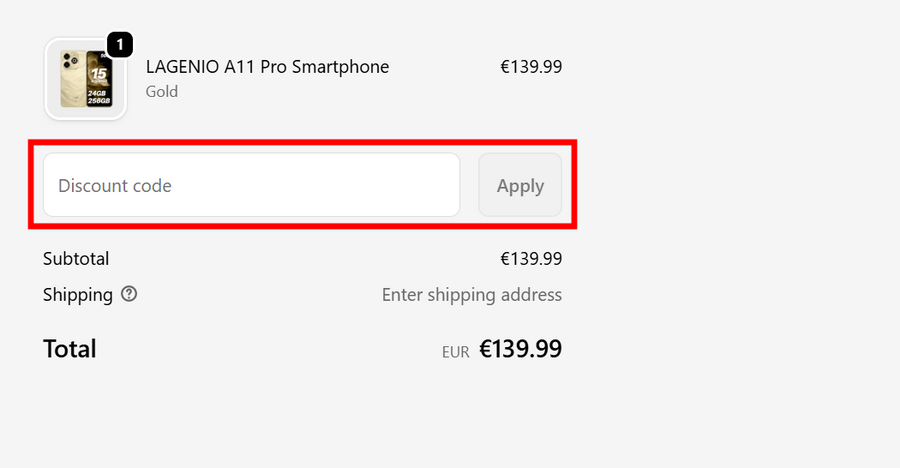
Task: Click the Enter shipping address text
Action: coord(472,295)
